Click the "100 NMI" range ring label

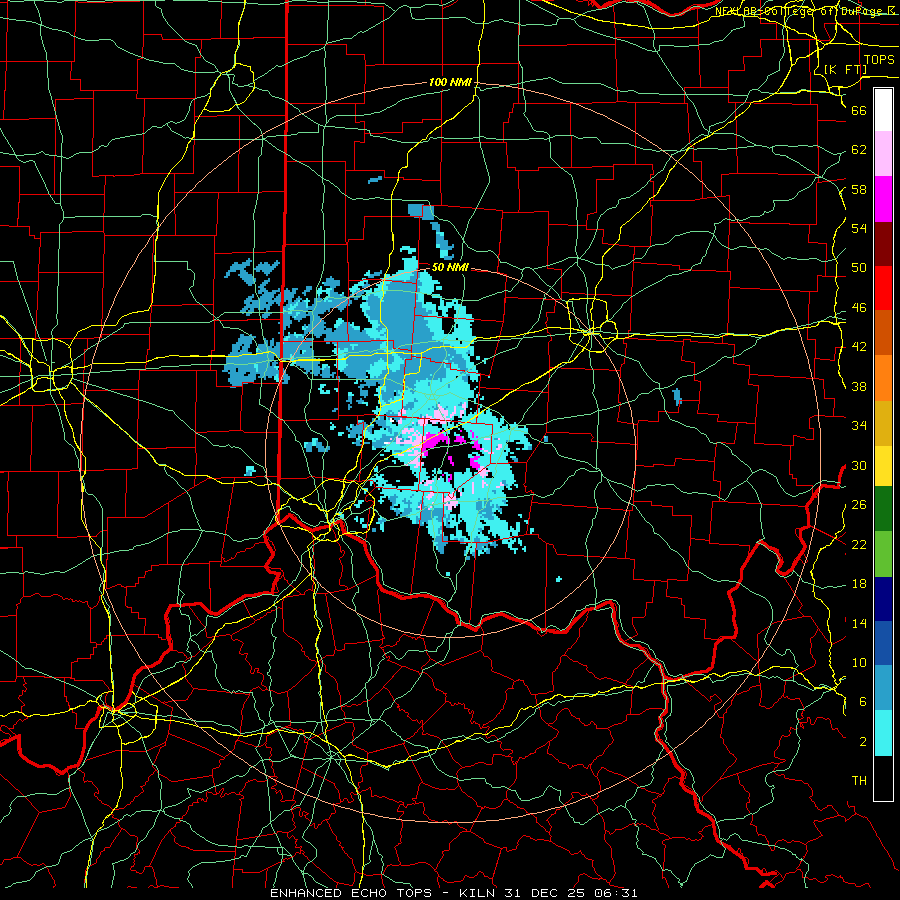(450, 83)
